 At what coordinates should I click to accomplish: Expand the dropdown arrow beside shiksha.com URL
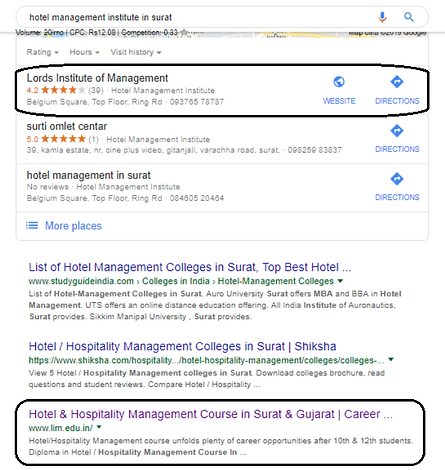click(x=391, y=360)
